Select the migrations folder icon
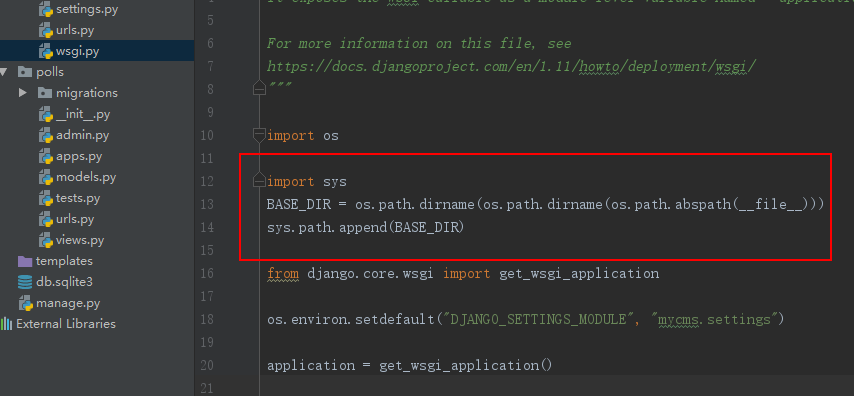The height and width of the screenshot is (396, 854). 45,93
